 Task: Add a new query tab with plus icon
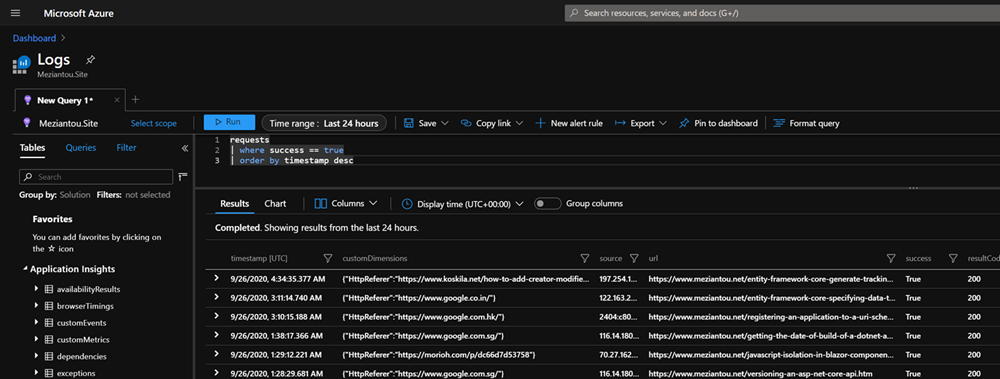click(135, 100)
